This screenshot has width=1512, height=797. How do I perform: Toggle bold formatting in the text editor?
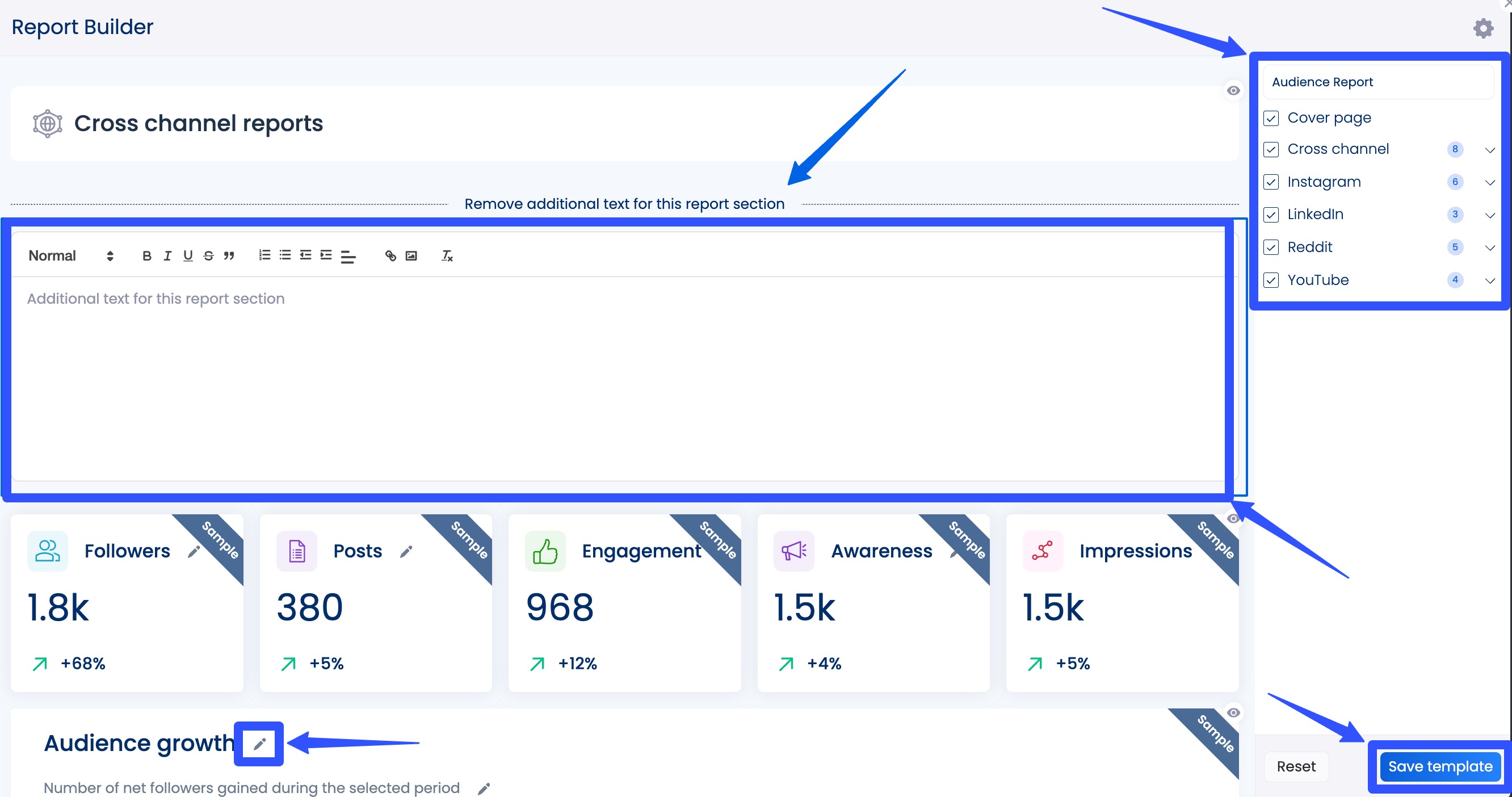[x=146, y=255]
